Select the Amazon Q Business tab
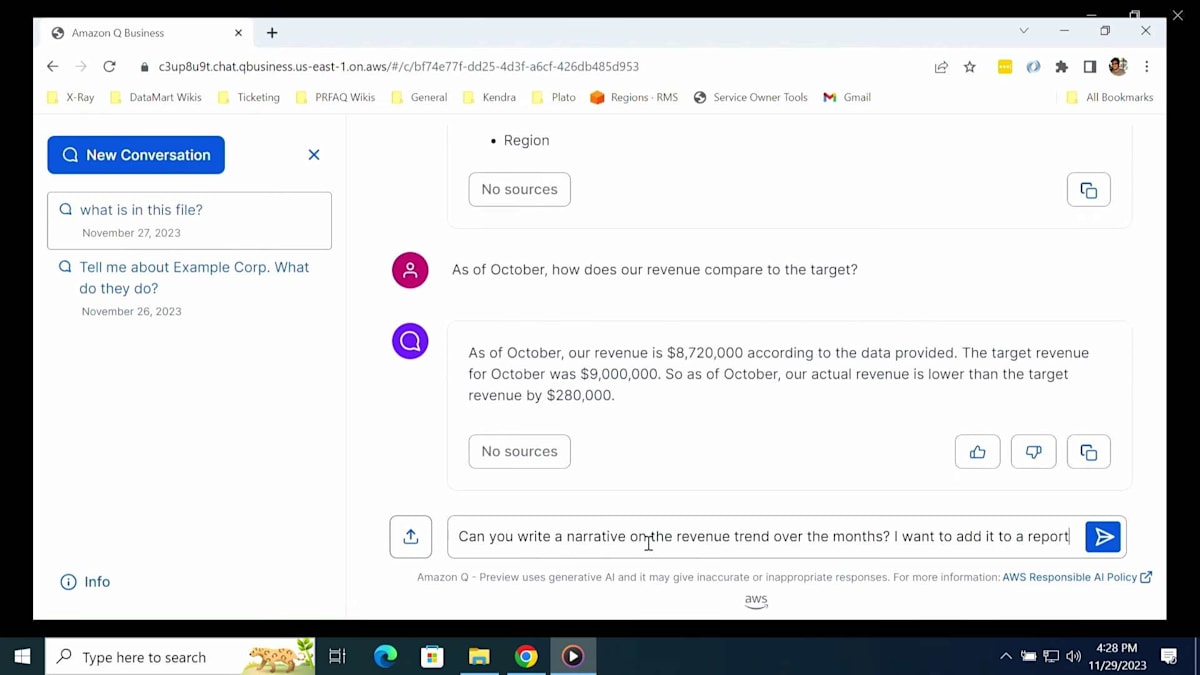The height and width of the screenshot is (675, 1200). (x=145, y=33)
